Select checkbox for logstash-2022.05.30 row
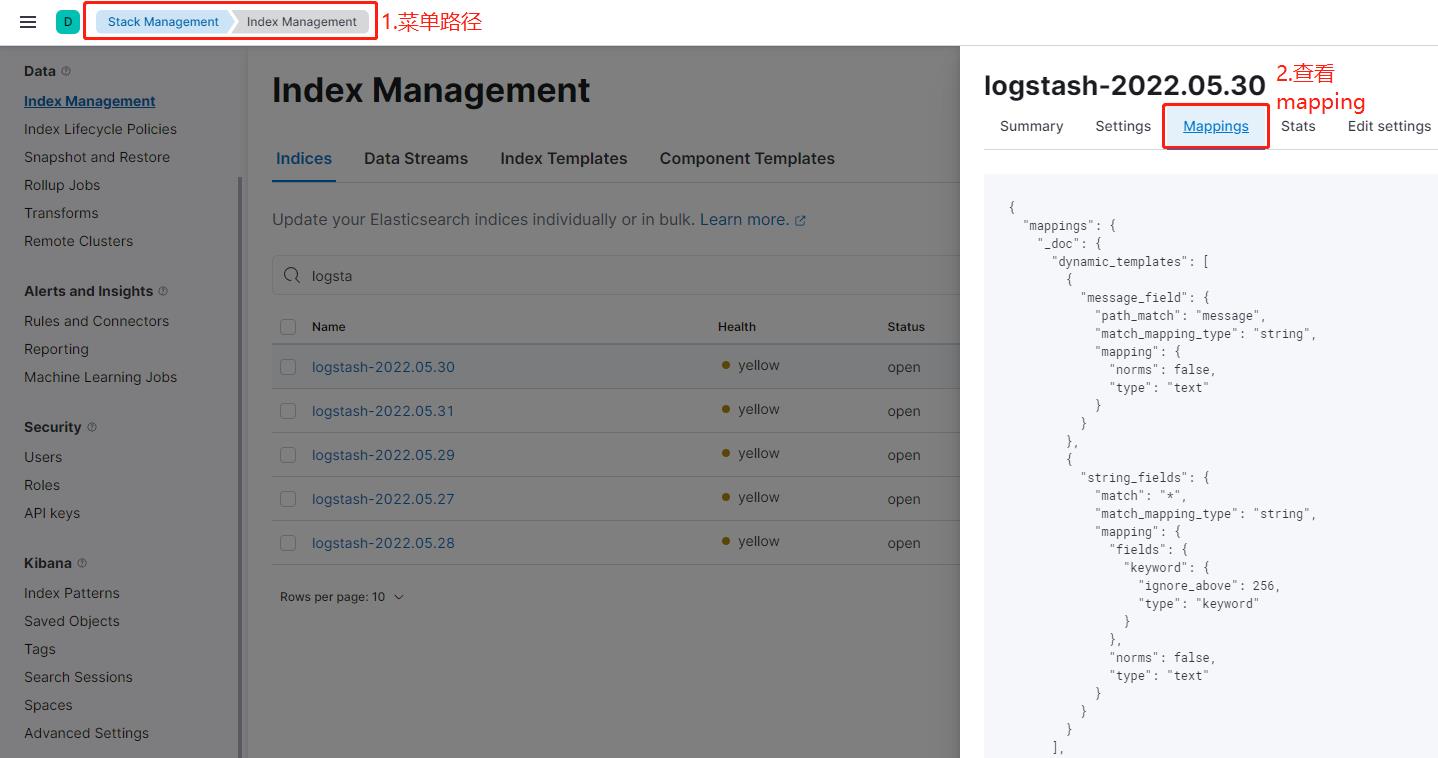The image size is (1438, 758). (x=288, y=367)
